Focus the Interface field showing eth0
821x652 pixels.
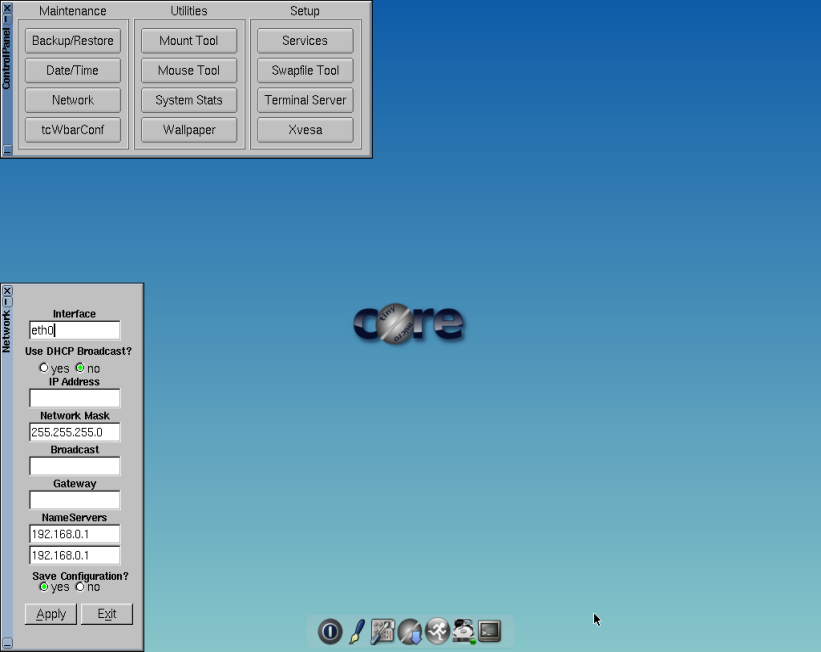pyautogui.click(x=74, y=330)
